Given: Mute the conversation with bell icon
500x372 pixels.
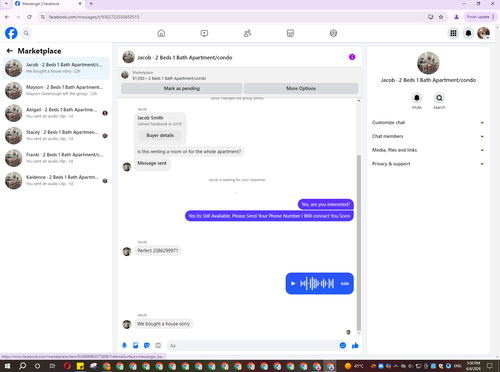Looking at the screenshot, I should [x=417, y=98].
